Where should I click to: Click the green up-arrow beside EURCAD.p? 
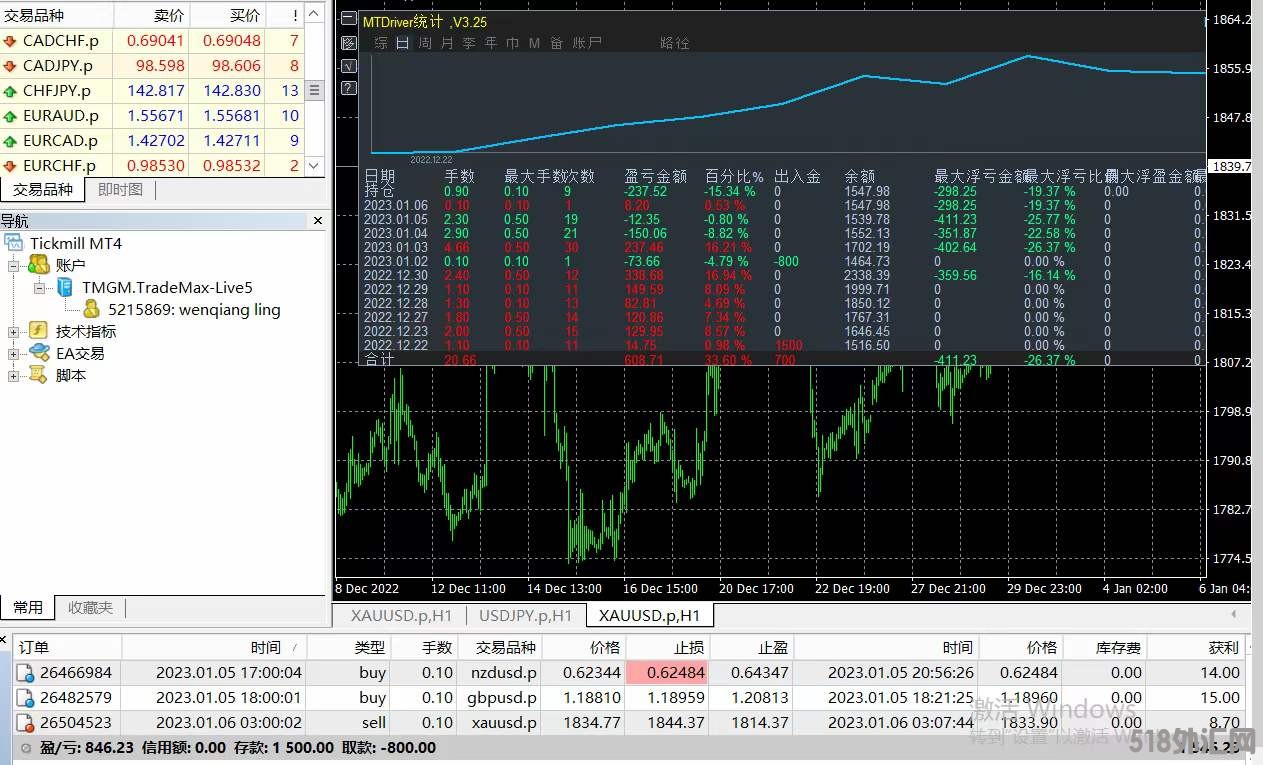click(x=11, y=141)
